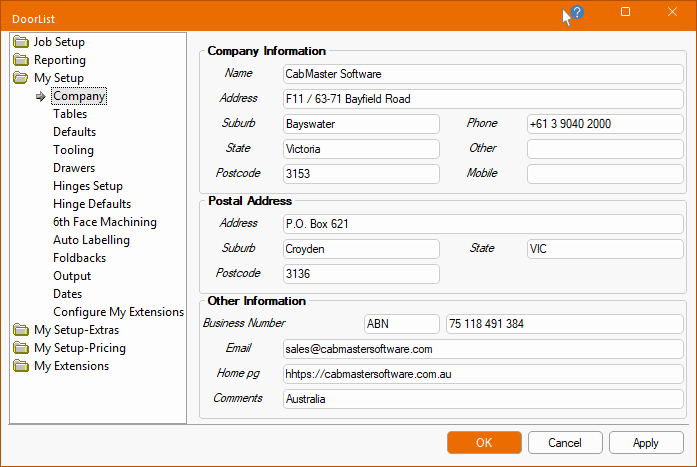Go to Configure My Extensions
697x467 pixels.
click(118, 312)
